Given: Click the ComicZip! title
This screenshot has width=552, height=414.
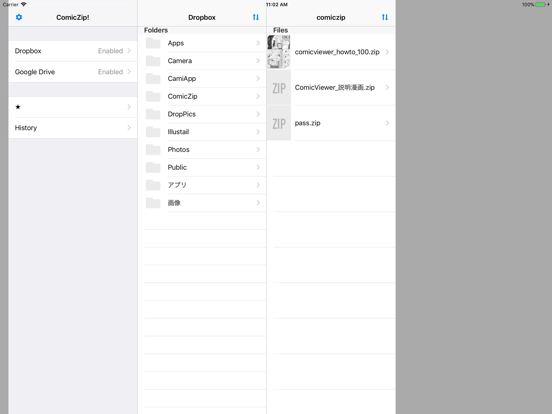Looking at the screenshot, I should point(73,17).
